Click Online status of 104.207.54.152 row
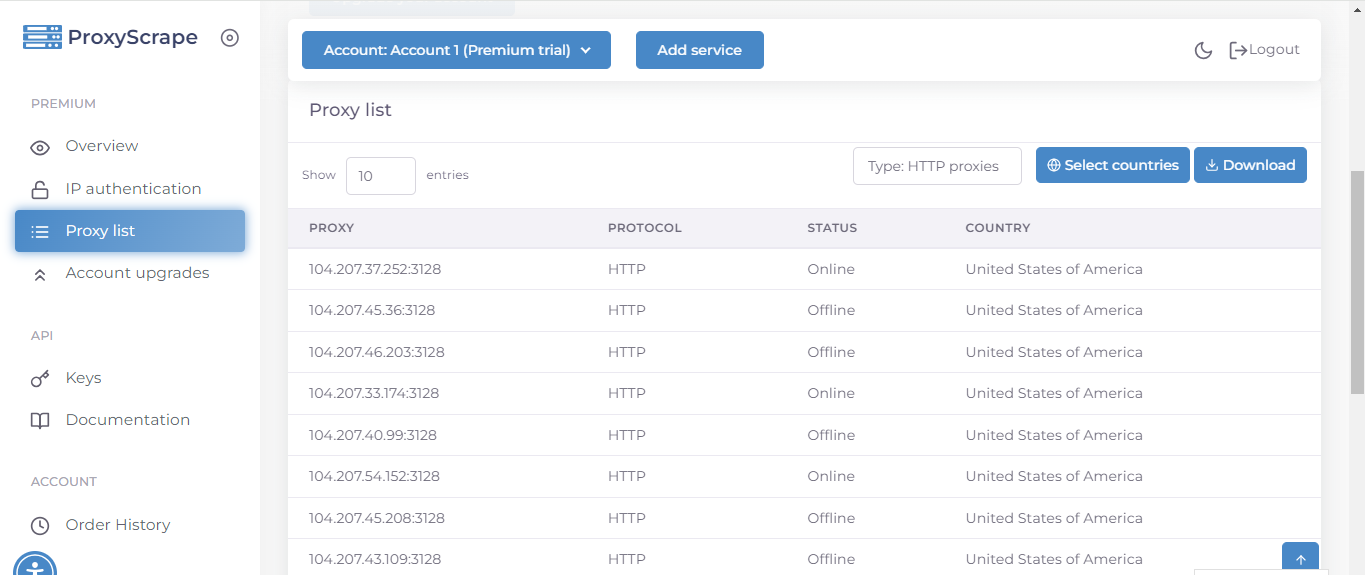 831,476
